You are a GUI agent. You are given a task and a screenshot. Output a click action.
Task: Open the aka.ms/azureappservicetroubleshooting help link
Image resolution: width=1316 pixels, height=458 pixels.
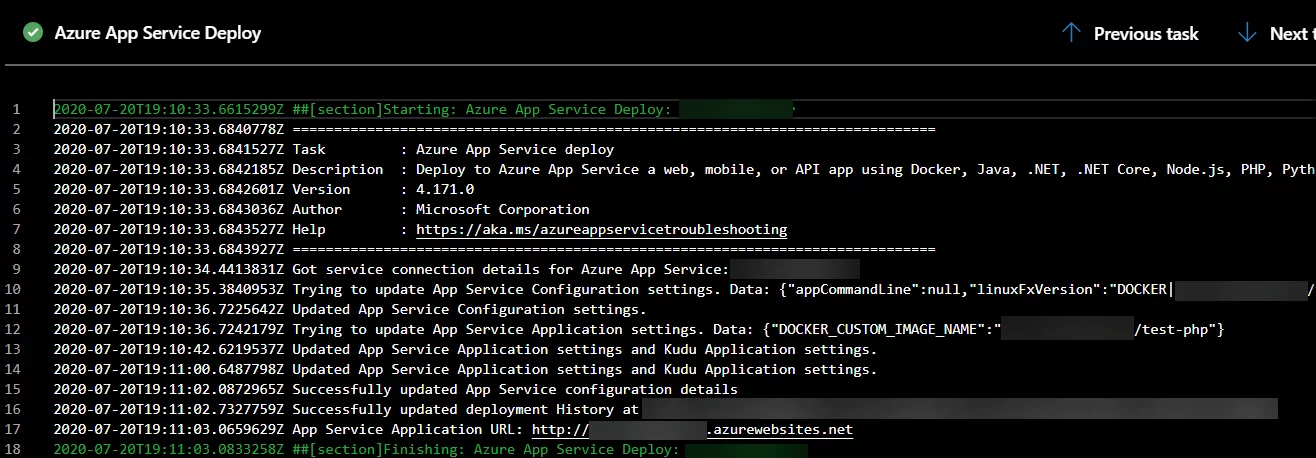click(x=602, y=229)
